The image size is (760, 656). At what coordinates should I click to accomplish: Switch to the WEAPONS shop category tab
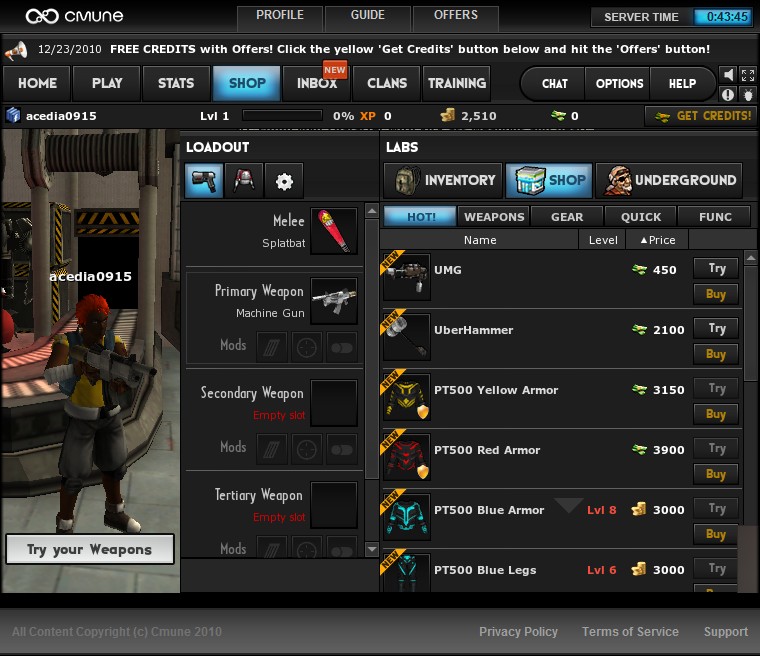494,217
